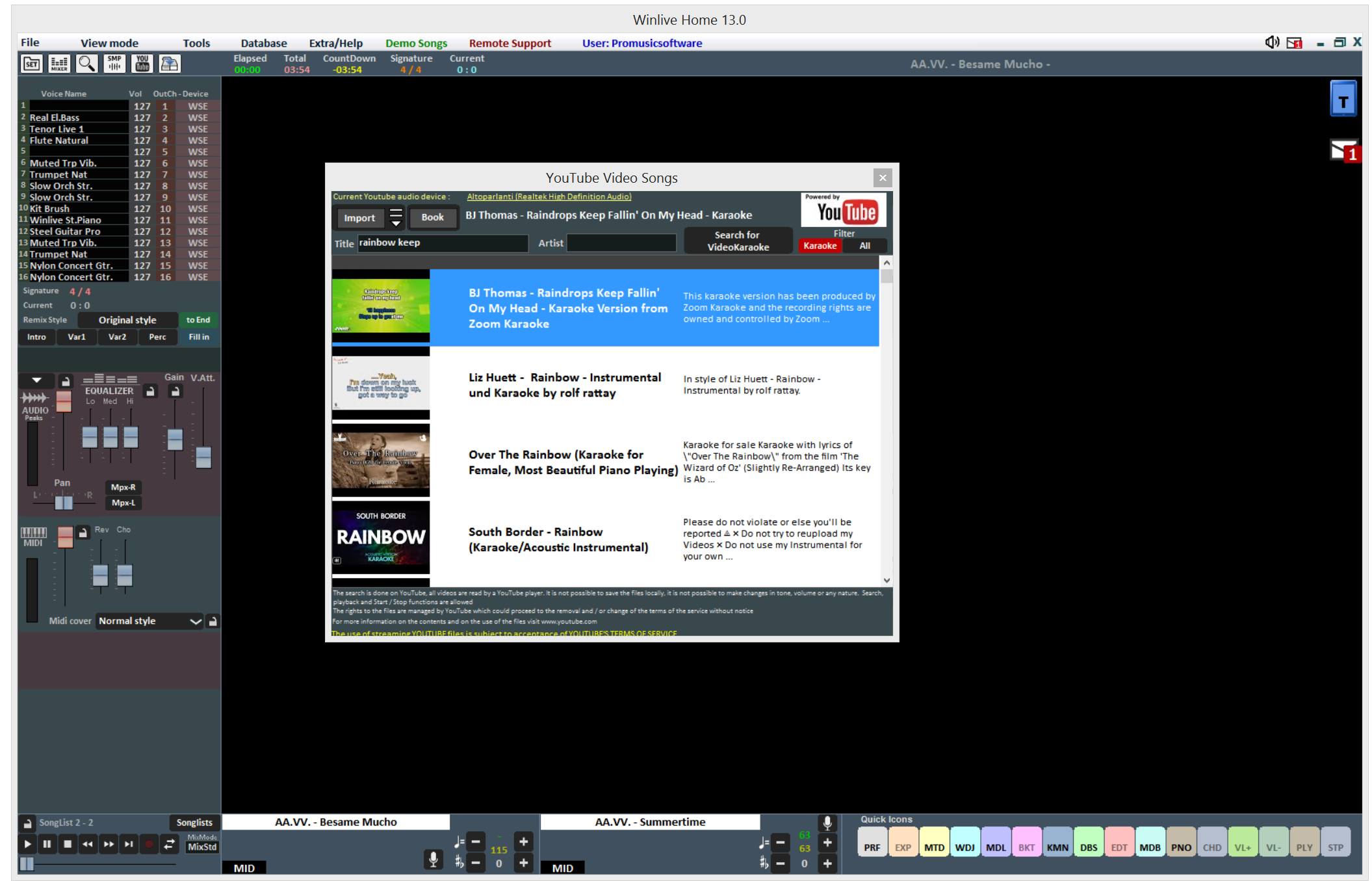
Task: Click the magnifier search icon in the toolbar
Action: [x=86, y=64]
